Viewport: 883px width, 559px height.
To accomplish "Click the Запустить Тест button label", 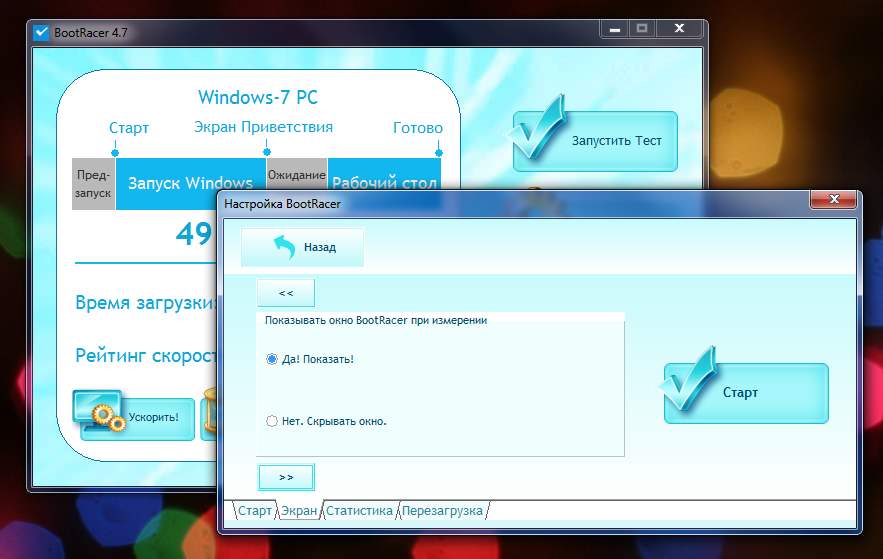I will click(617, 141).
